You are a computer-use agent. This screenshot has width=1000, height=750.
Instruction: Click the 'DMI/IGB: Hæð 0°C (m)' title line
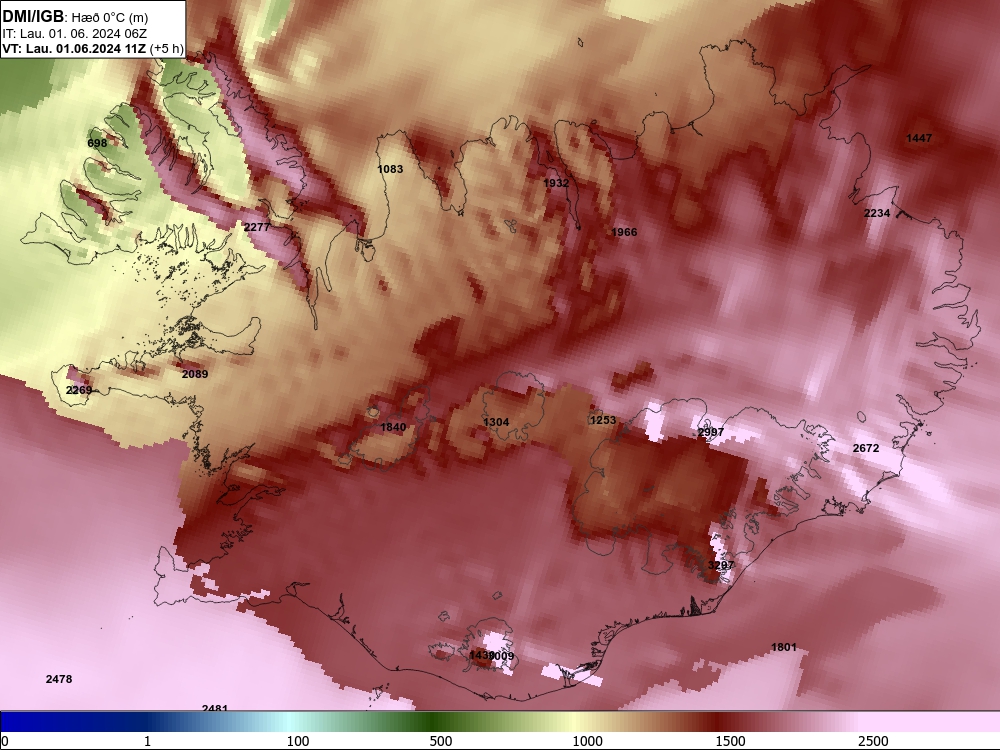(x=75, y=17)
